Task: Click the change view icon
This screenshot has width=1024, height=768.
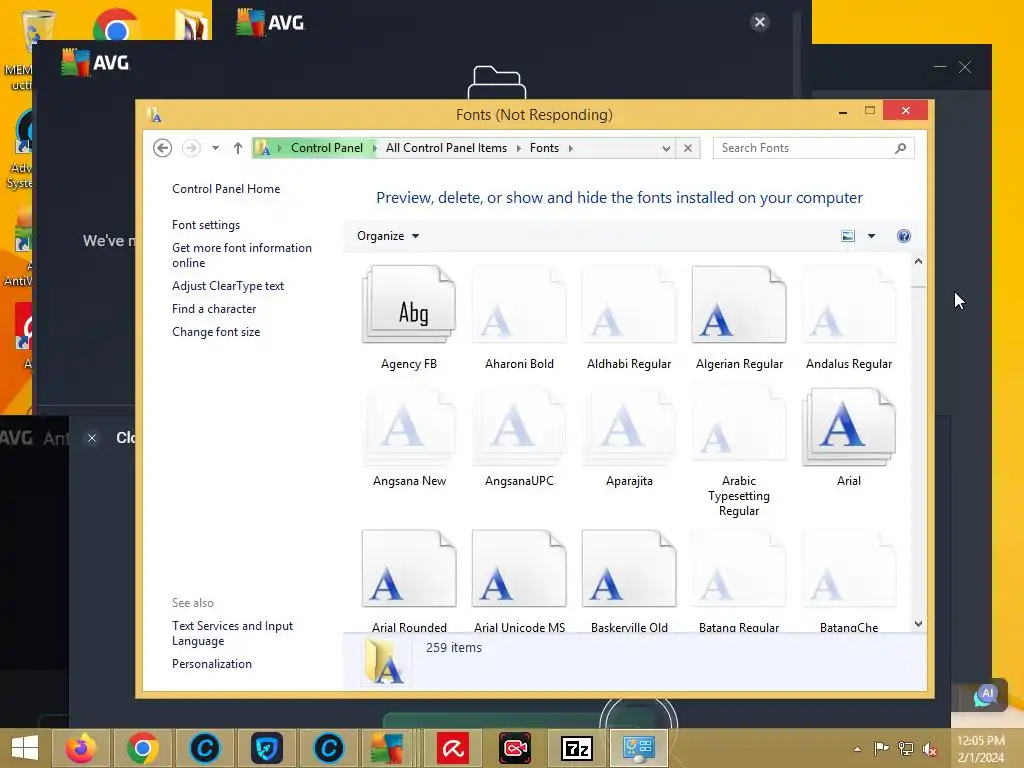Action: click(x=848, y=236)
